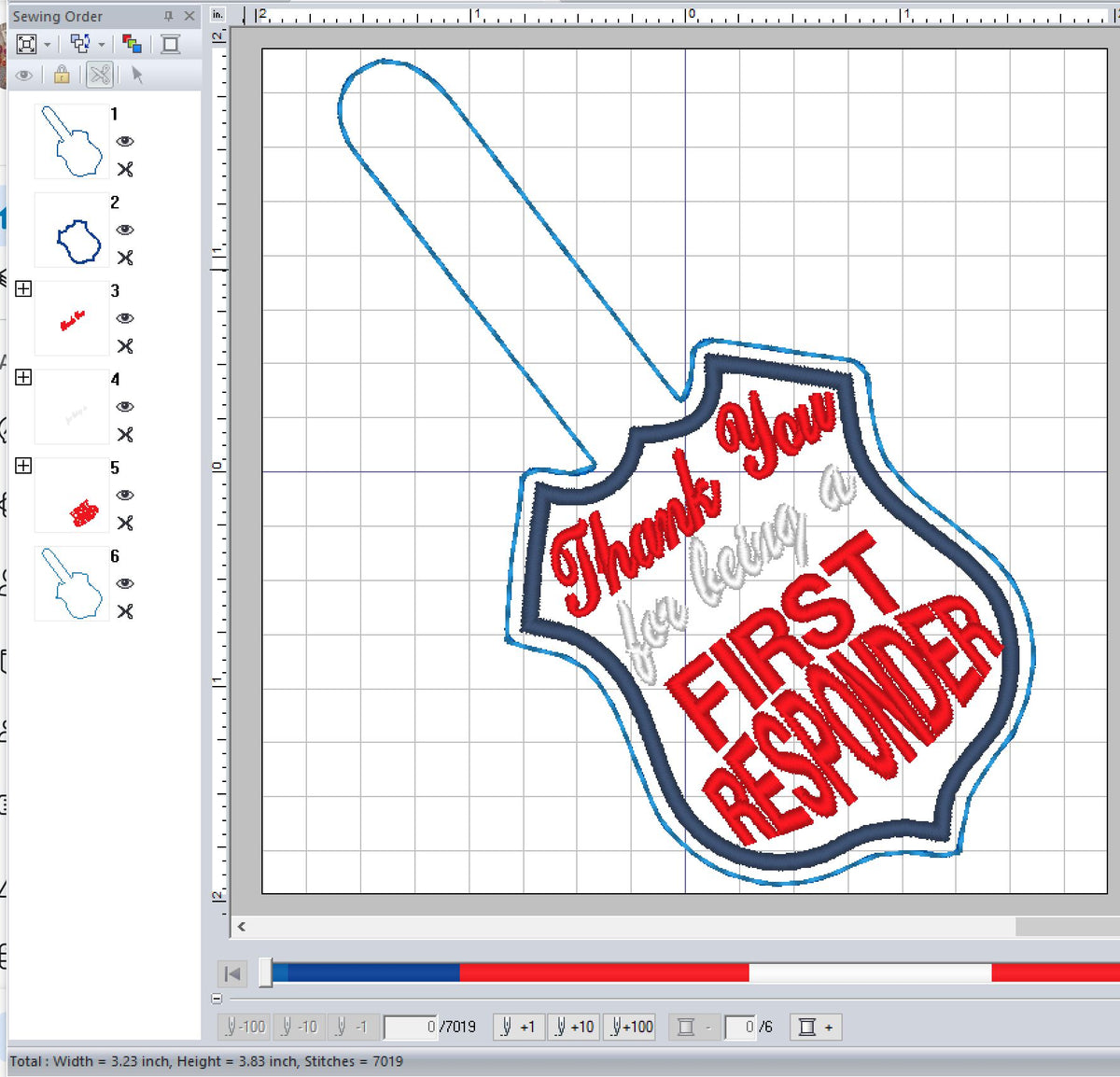Click the swap objects order icon
1120x1077 pixels.
pyautogui.click(x=79, y=44)
